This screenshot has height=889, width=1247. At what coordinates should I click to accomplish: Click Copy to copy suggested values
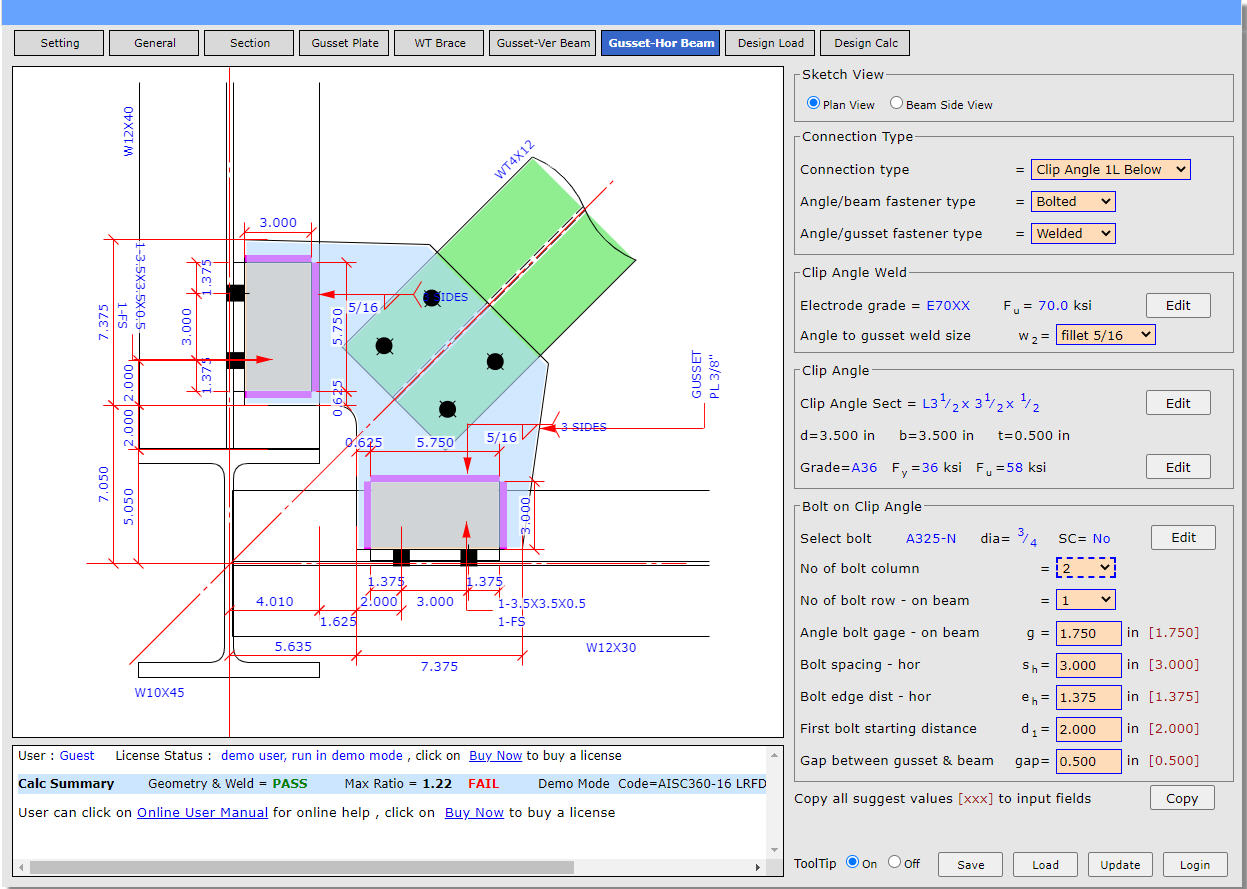[x=1181, y=798]
